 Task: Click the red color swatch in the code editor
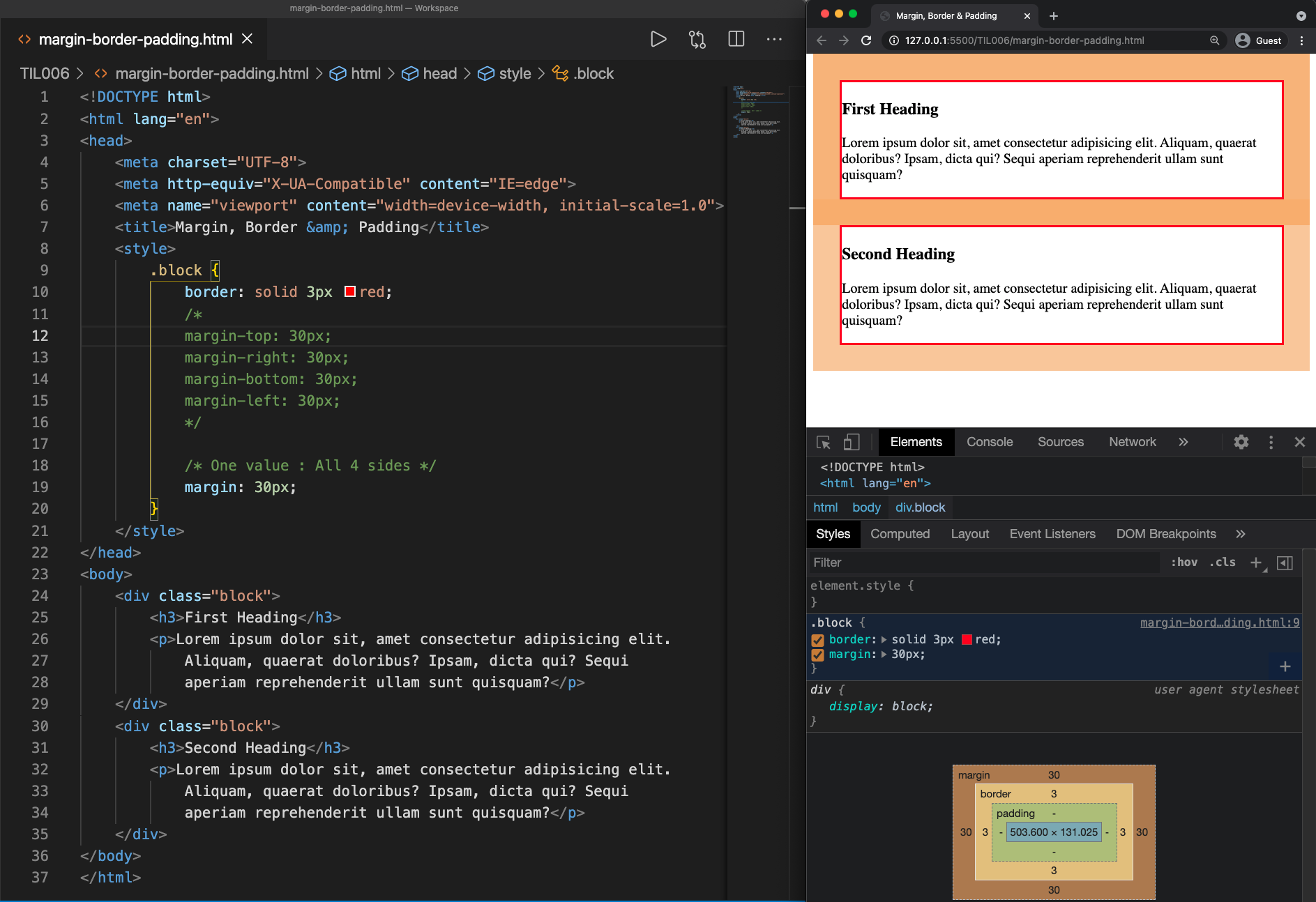(x=350, y=292)
